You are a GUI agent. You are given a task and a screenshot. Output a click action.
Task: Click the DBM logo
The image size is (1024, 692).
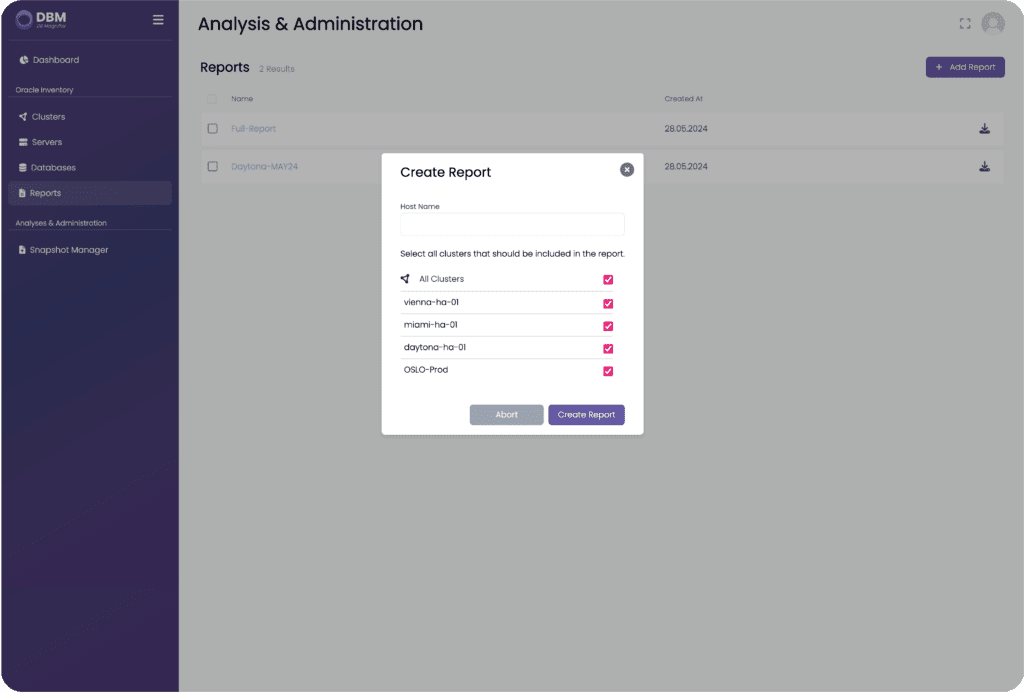point(41,20)
